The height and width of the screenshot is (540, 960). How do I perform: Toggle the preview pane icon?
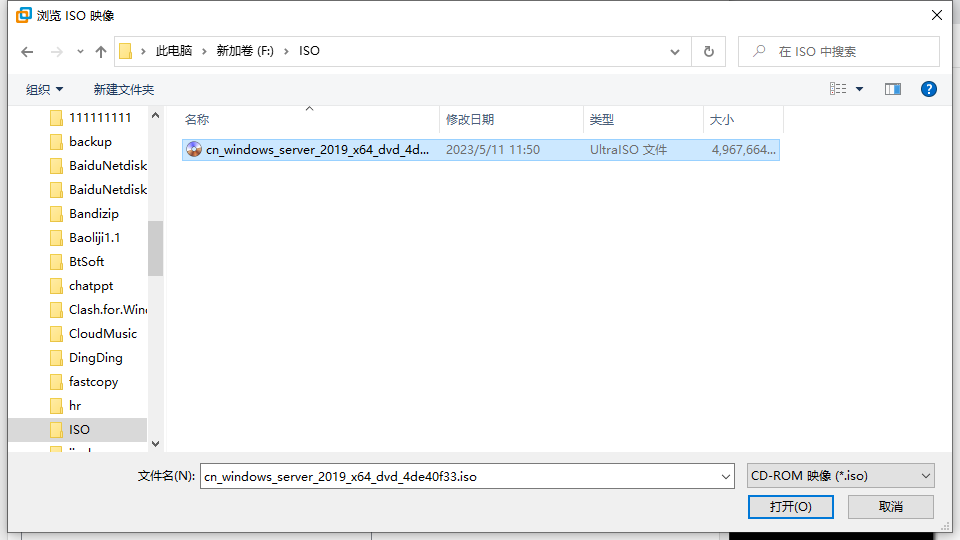click(893, 89)
